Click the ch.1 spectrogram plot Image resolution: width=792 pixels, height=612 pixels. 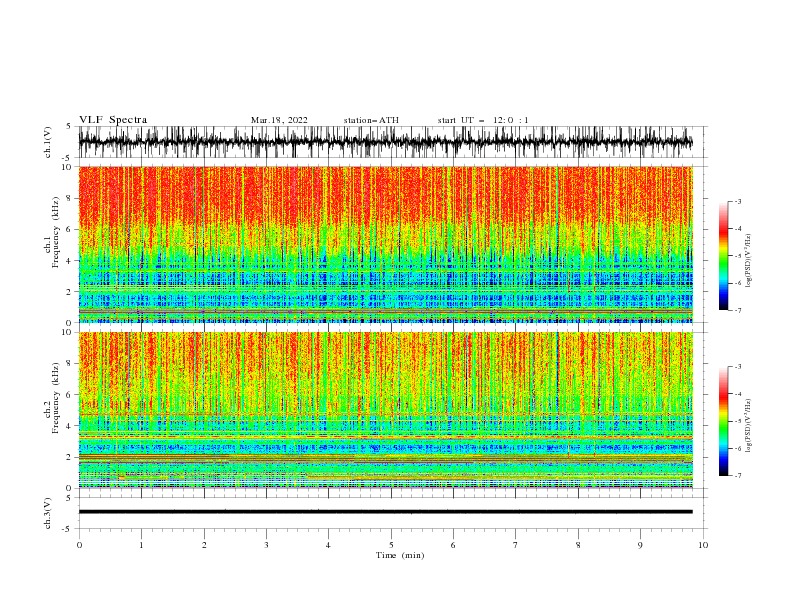pyautogui.click(x=385, y=244)
